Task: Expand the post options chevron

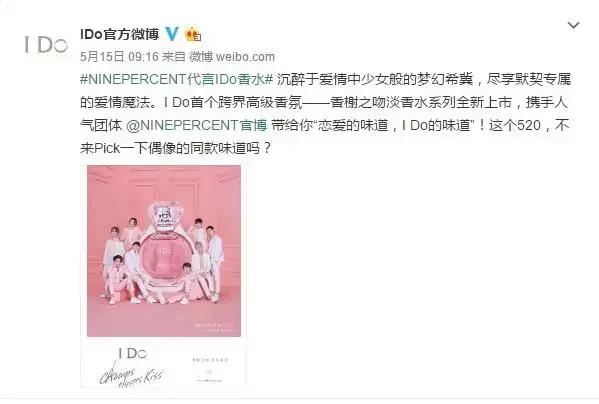Action: pyautogui.click(x=574, y=26)
